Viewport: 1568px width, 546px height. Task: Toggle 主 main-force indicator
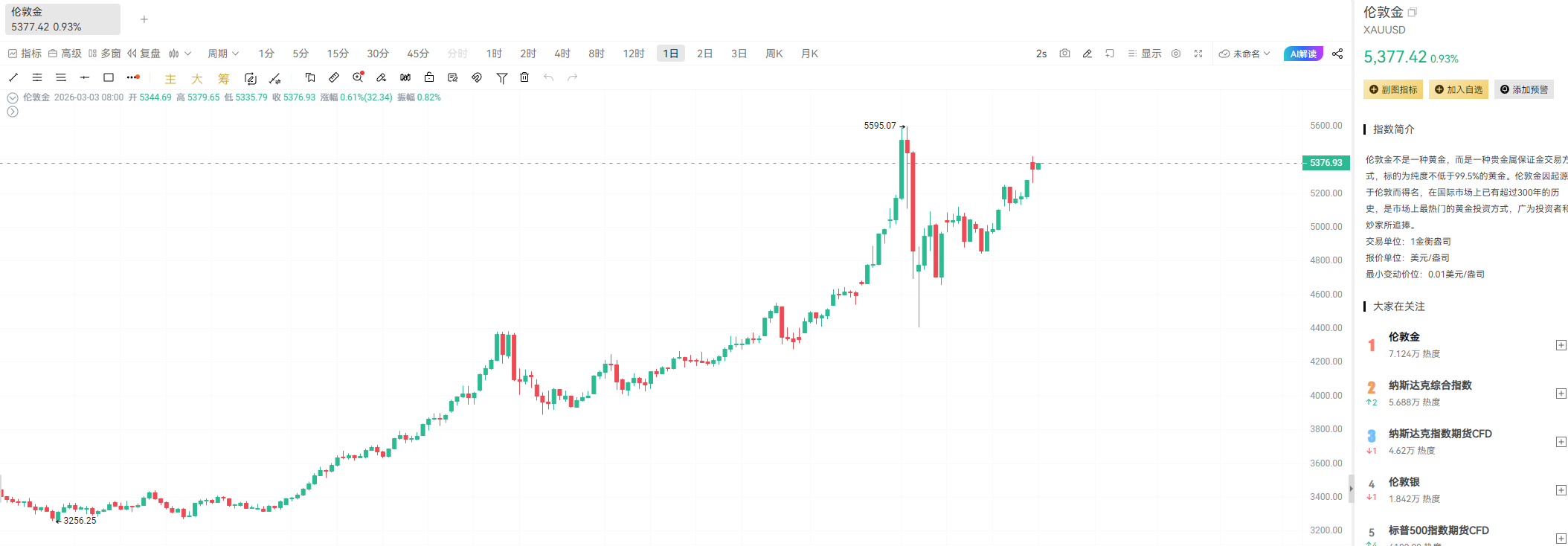point(170,78)
